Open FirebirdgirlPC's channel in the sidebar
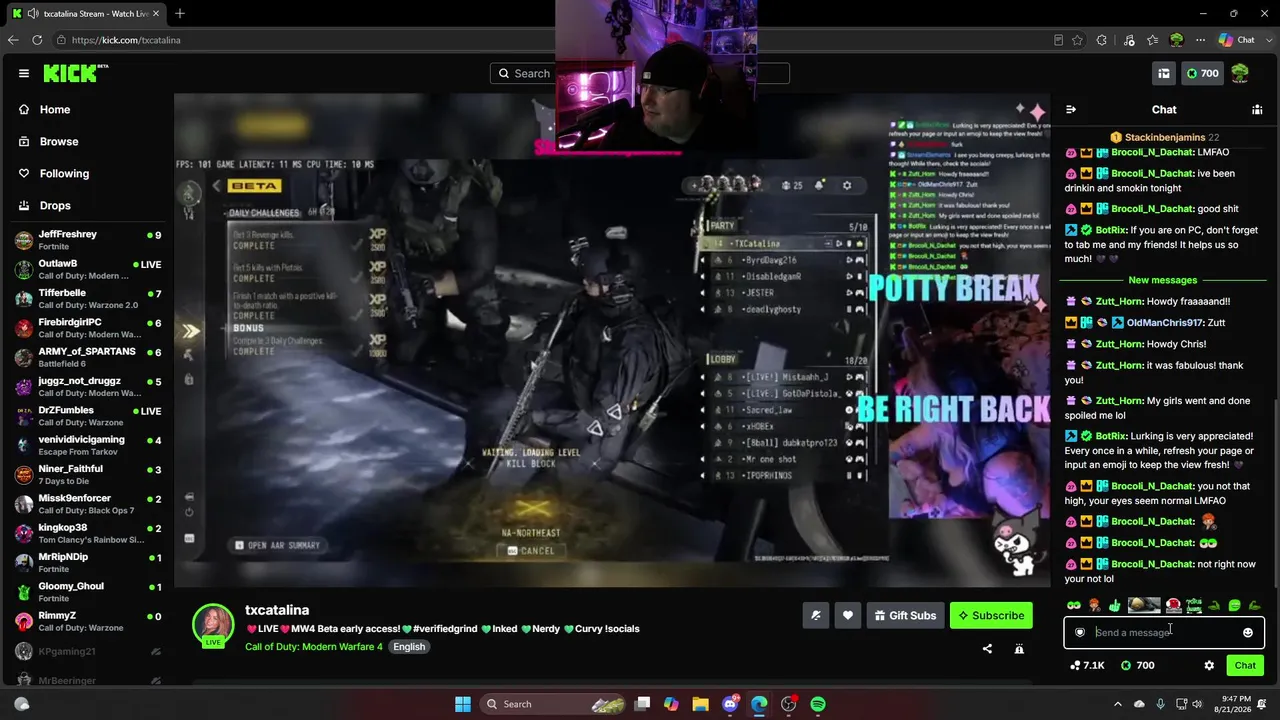 pos(88,328)
